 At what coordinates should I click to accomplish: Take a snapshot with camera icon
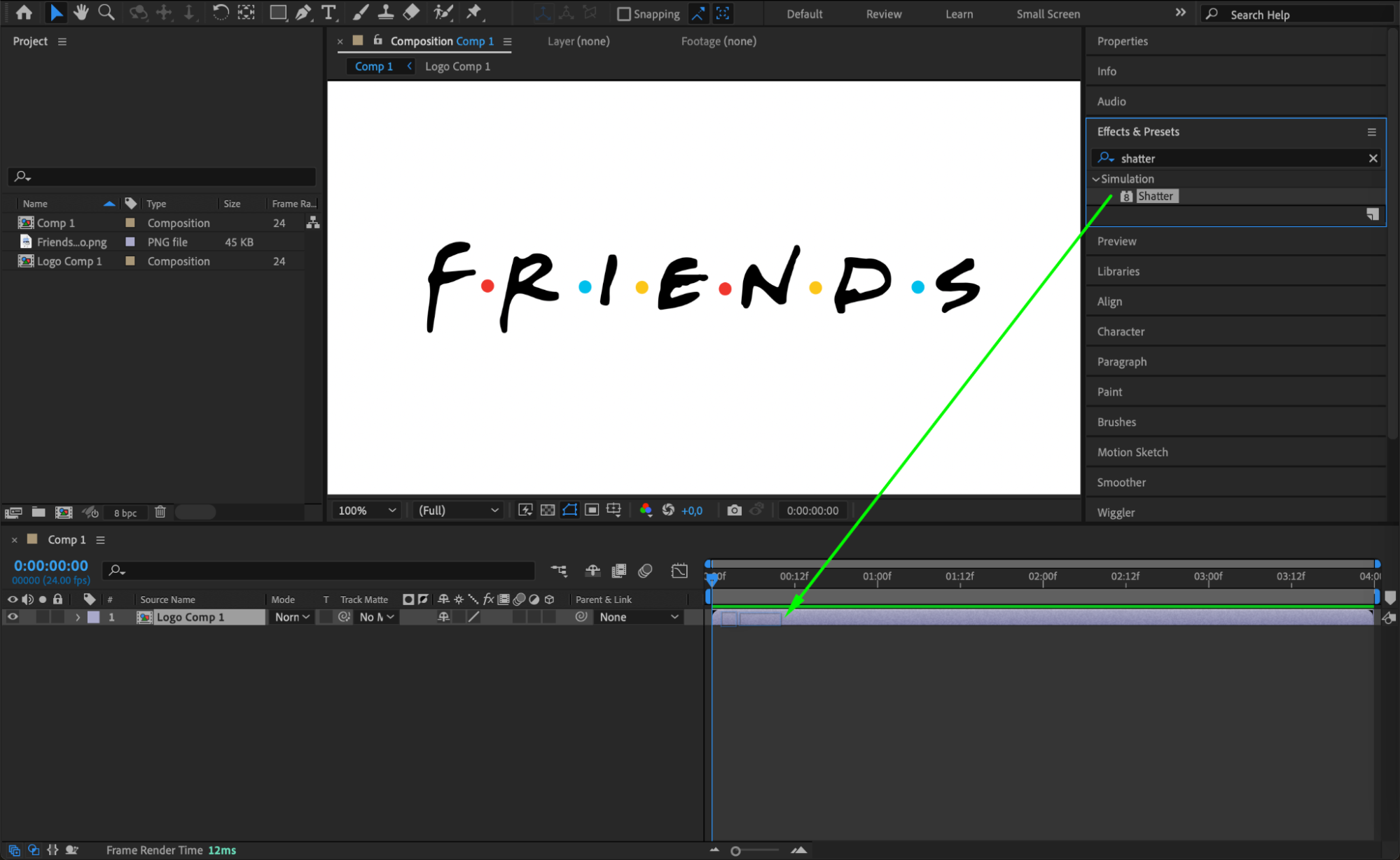coord(734,511)
